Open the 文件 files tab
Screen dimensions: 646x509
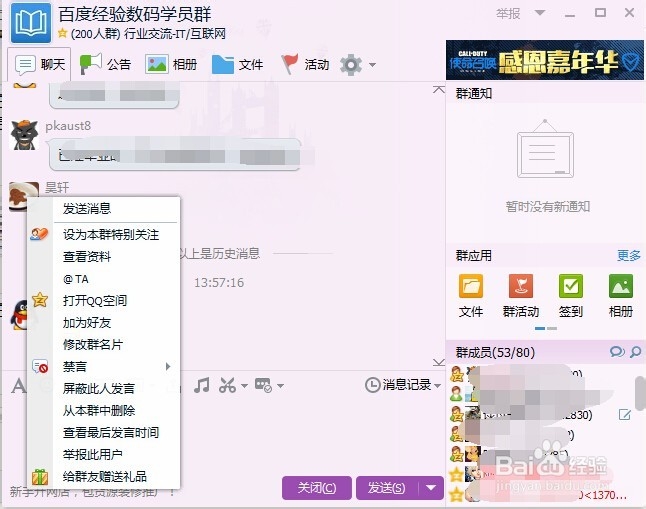click(x=237, y=65)
